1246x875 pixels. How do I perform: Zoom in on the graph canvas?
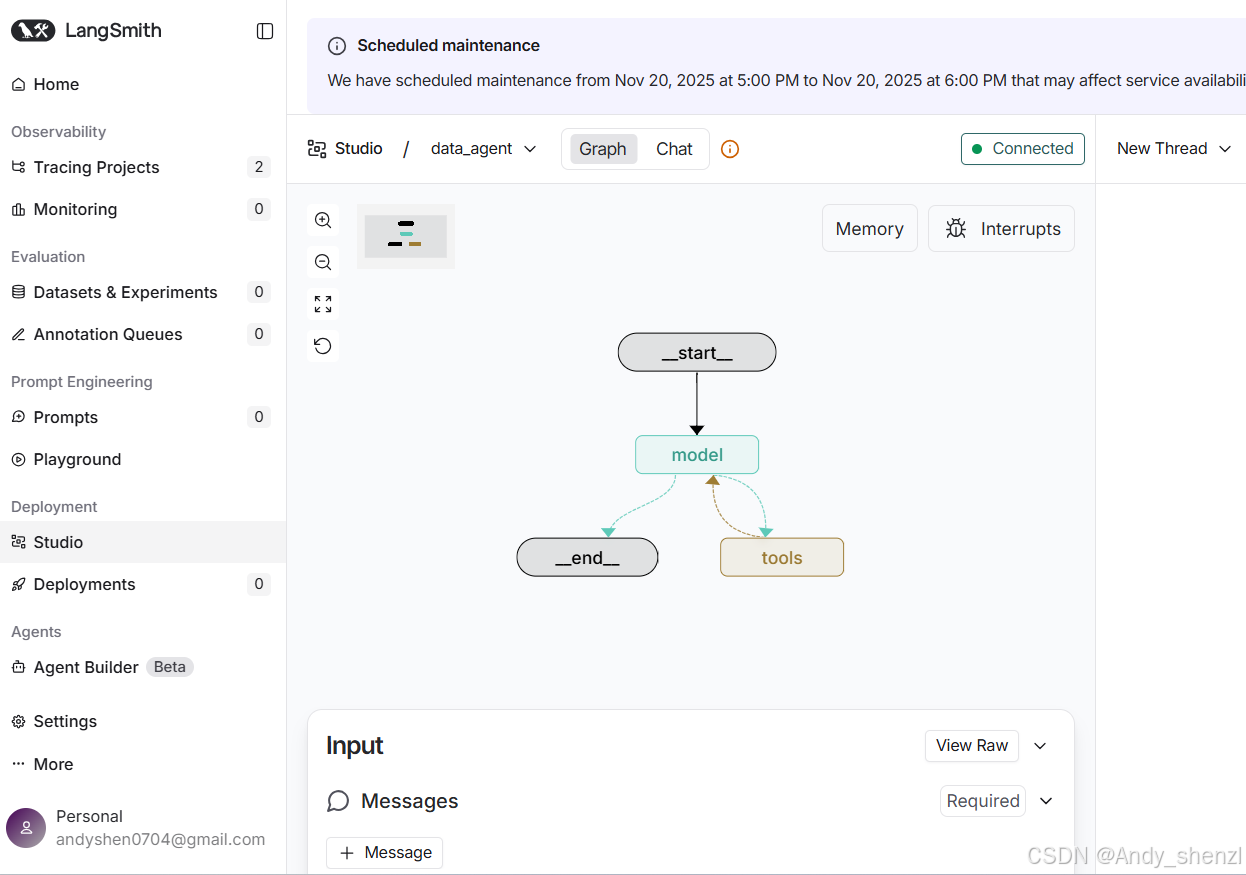click(323, 220)
